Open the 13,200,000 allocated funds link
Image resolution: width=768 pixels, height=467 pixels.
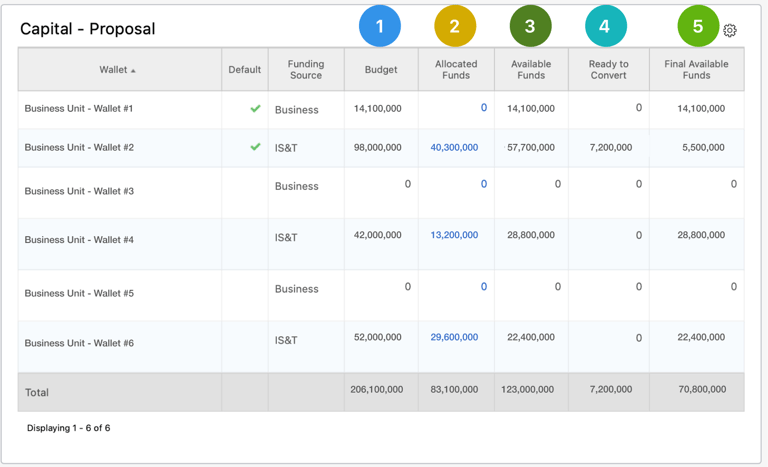pyautogui.click(x=454, y=235)
